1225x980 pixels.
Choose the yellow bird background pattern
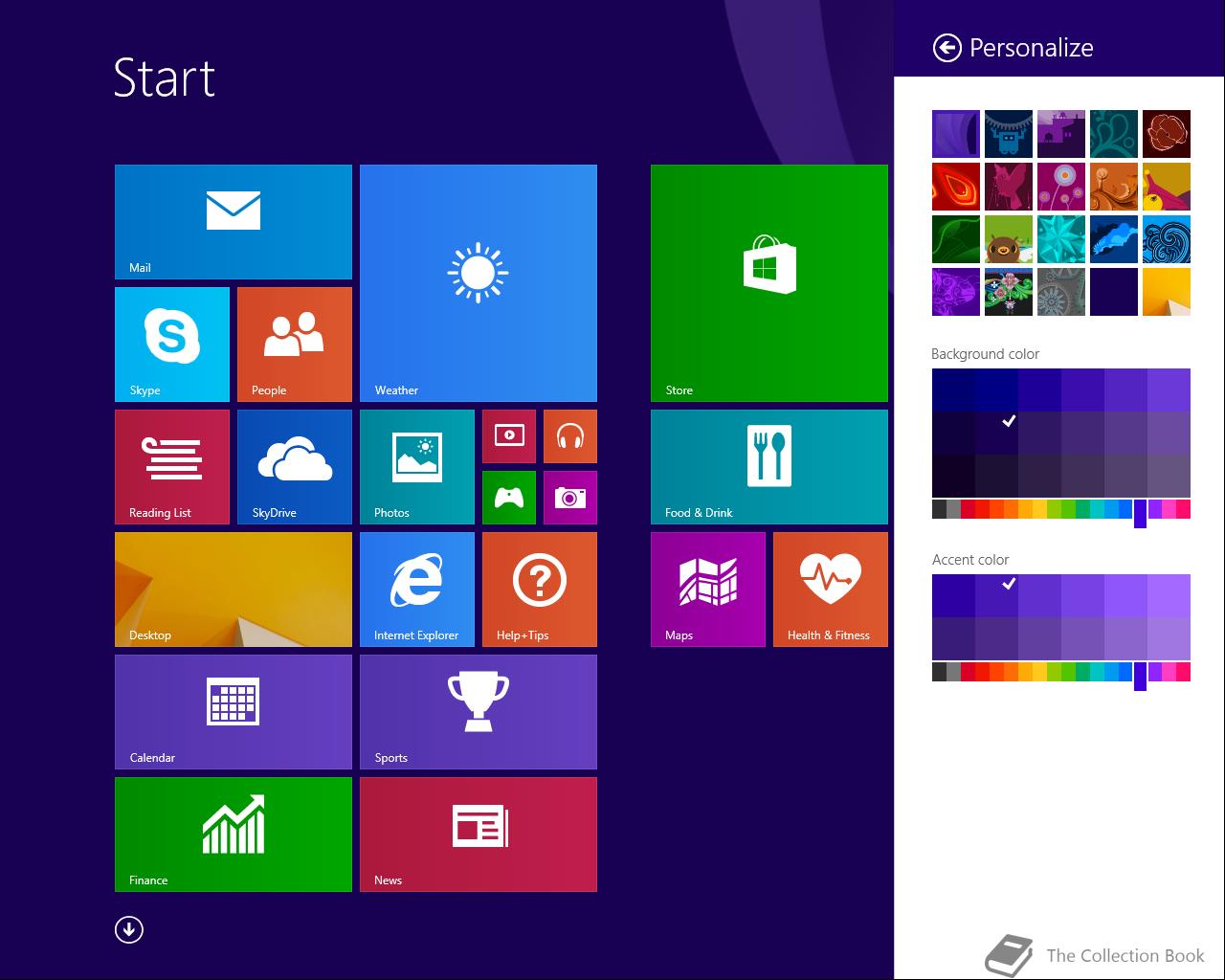tap(1167, 187)
